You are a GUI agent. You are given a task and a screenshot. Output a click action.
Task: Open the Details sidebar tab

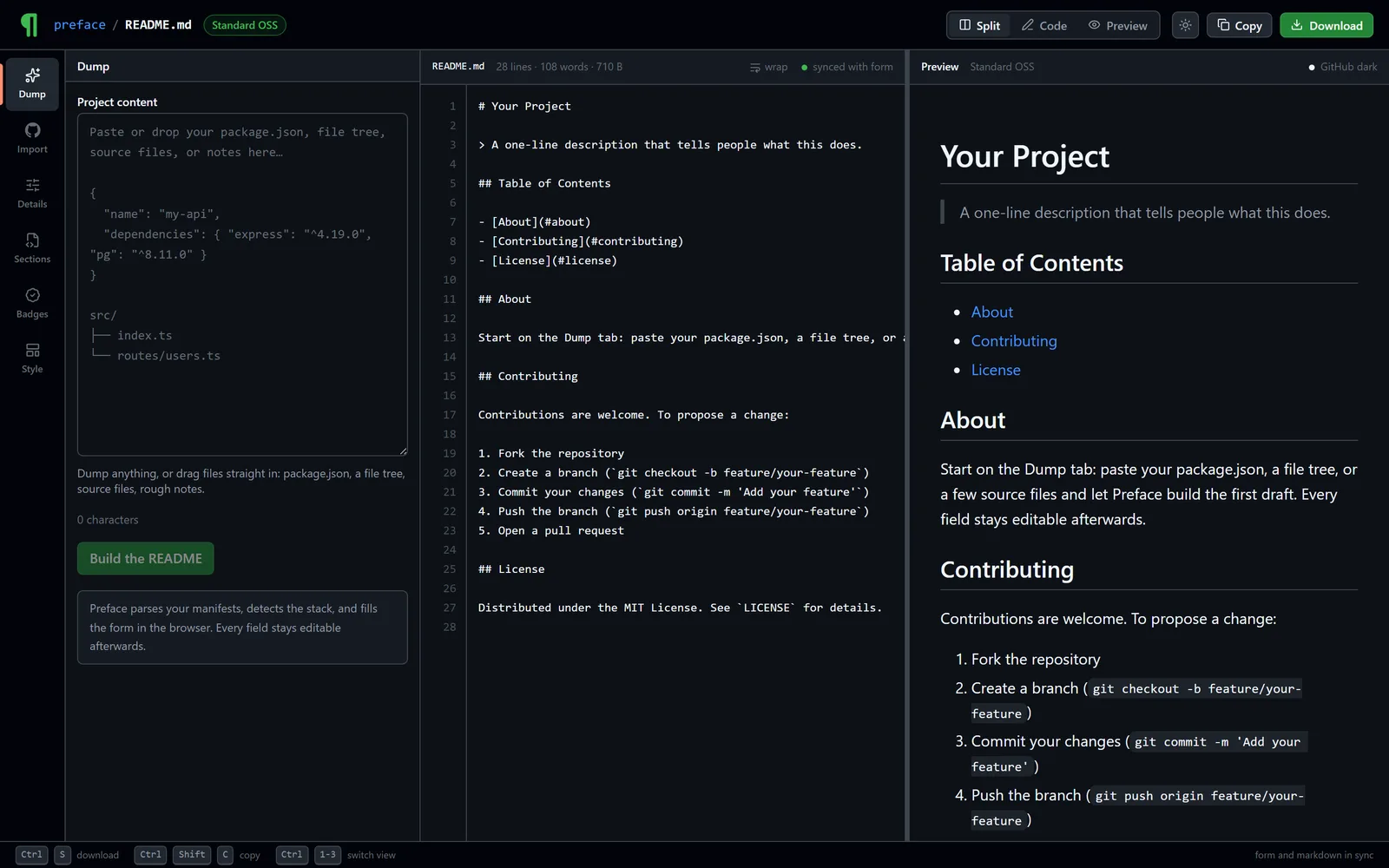pyautogui.click(x=32, y=194)
